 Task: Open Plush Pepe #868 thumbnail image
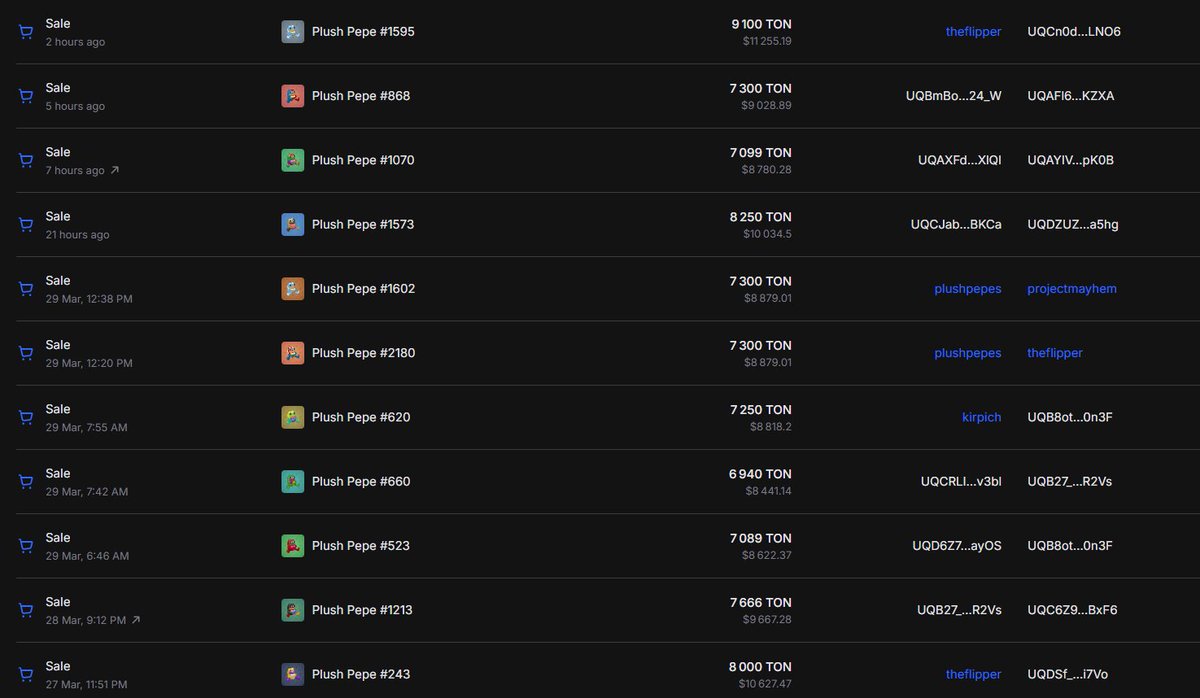293,96
